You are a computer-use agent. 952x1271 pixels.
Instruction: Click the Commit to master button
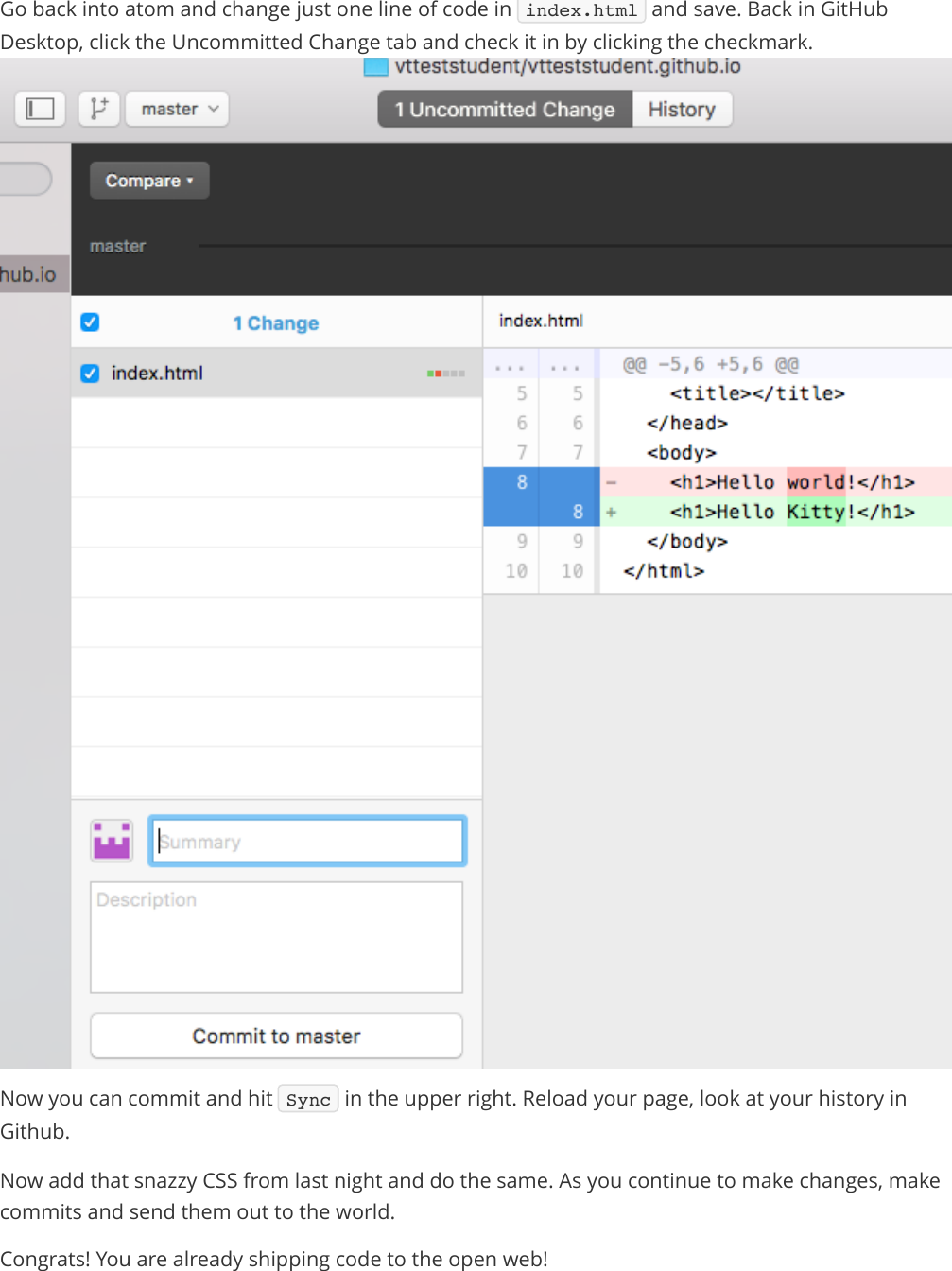pos(276,1036)
